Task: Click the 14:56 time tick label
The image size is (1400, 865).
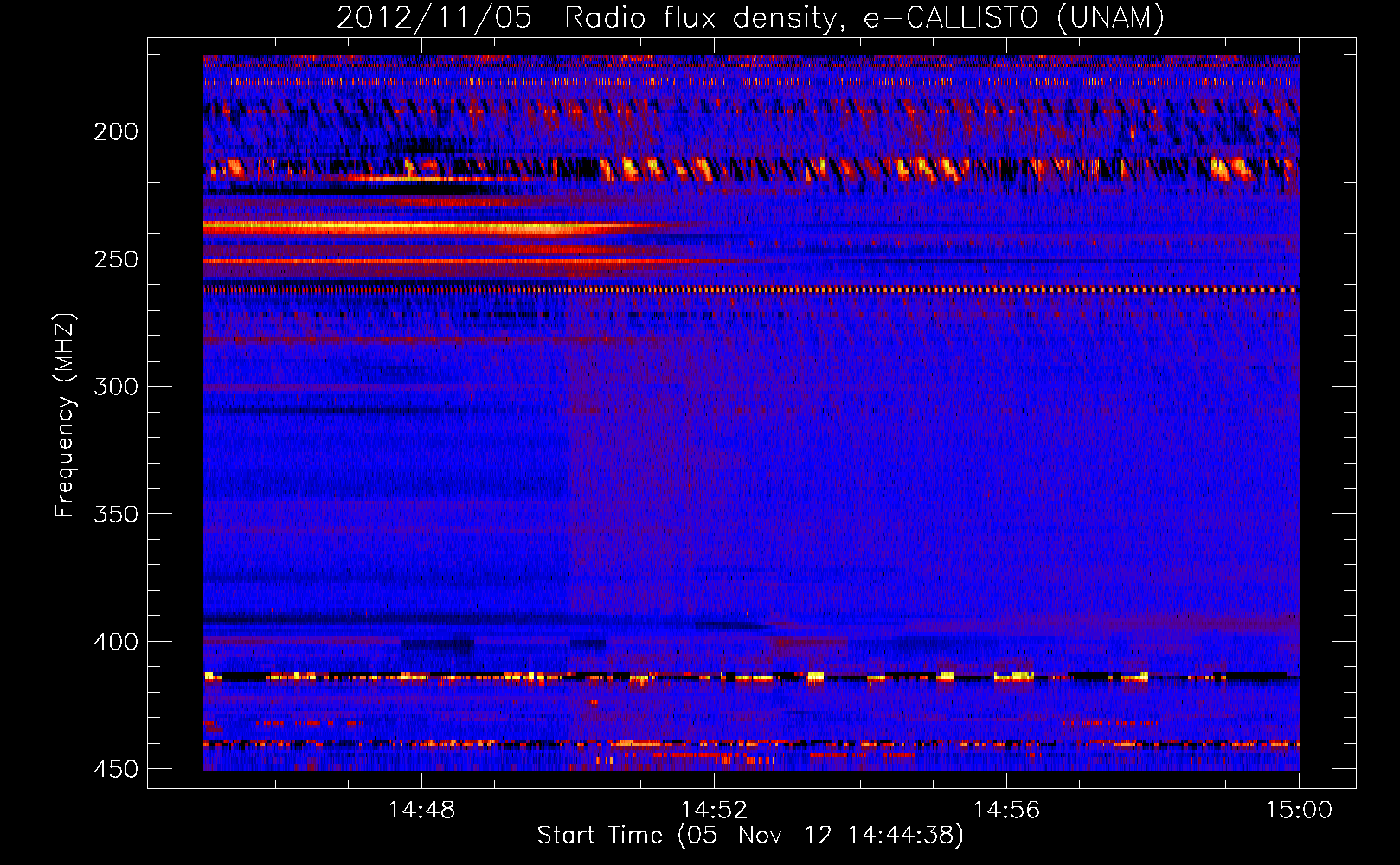Action: pyautogui.click(x=1006, y=811)
